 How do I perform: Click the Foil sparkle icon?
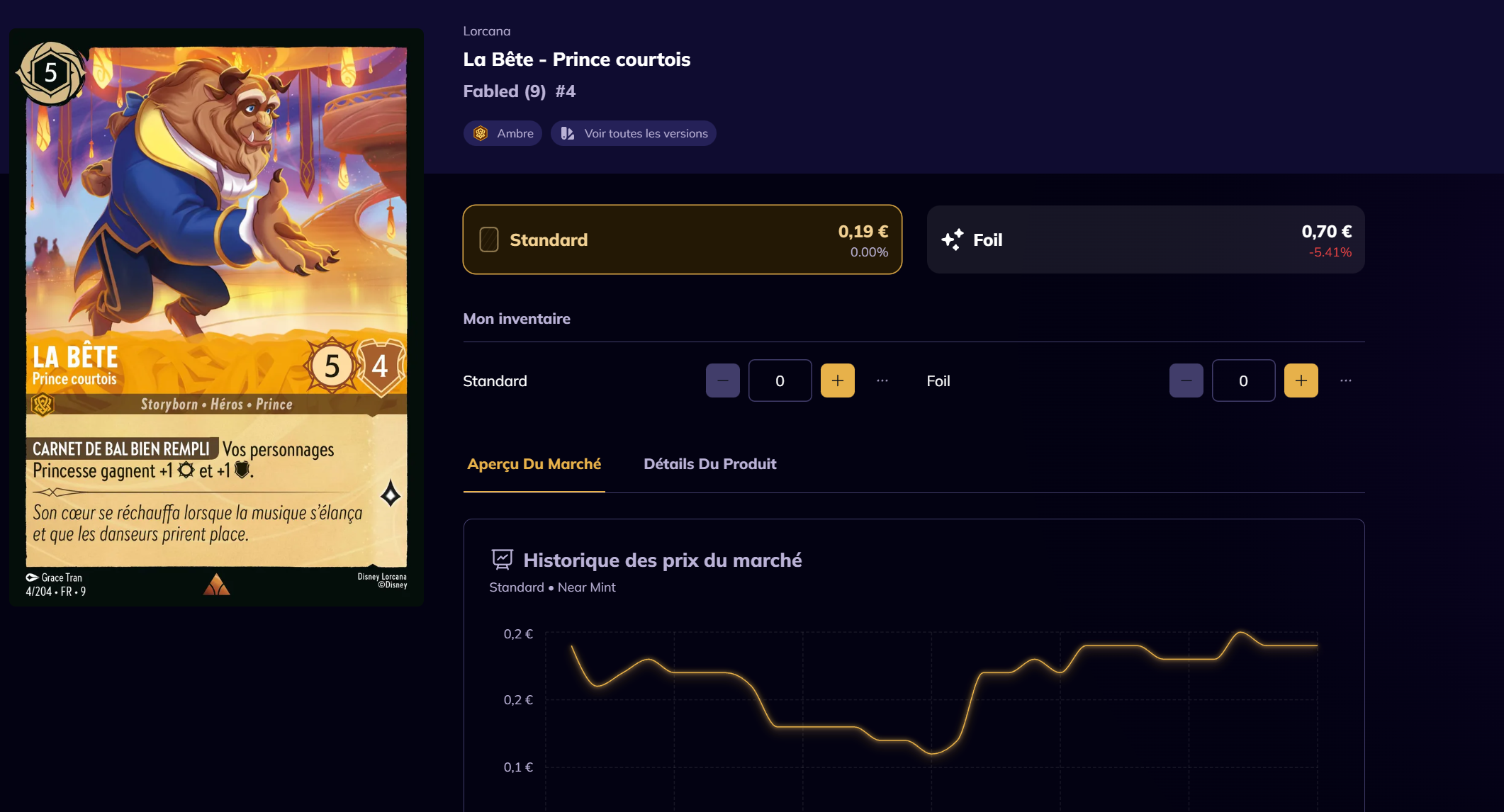(953, 239)
